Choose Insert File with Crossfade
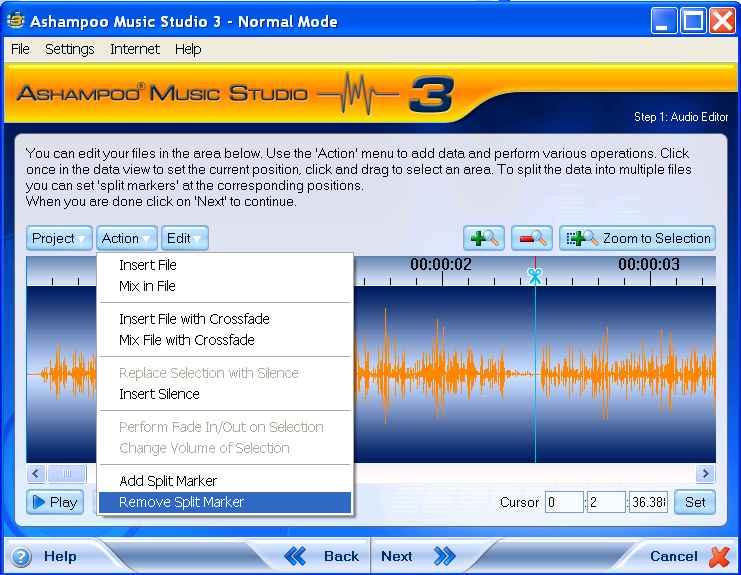Screen dimensions: 741x575 194,319
